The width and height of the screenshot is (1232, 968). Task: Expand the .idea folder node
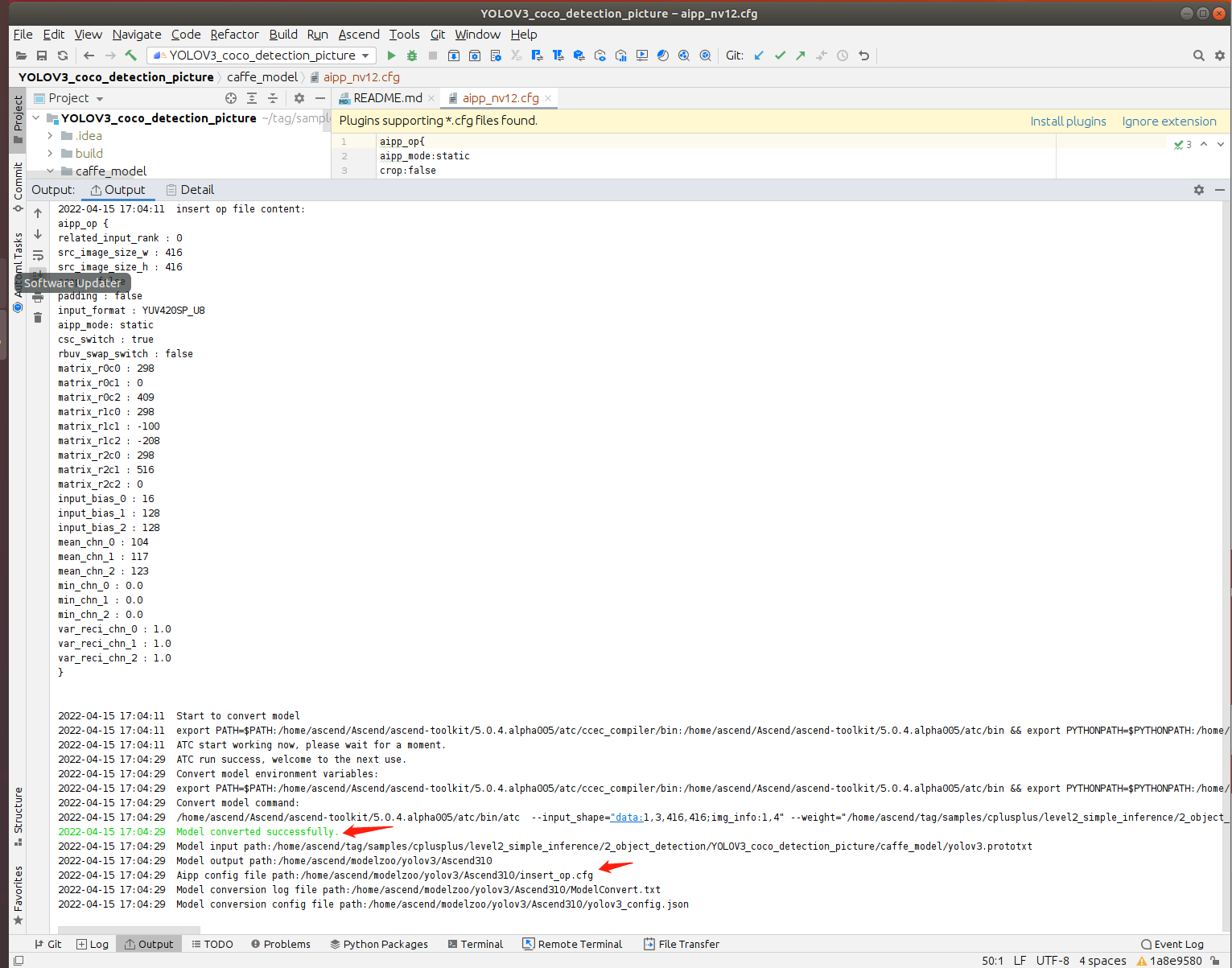pos(50,135)
